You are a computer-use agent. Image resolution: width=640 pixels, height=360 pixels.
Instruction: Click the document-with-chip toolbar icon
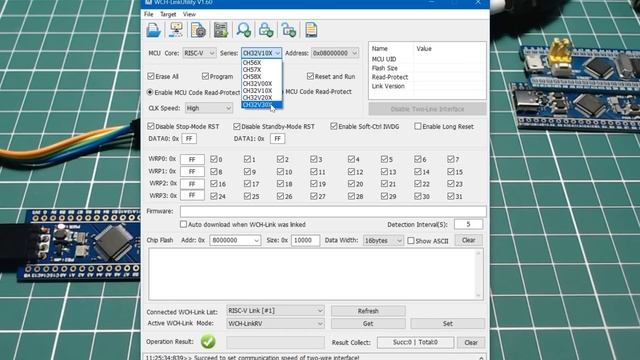tap(198, 30)
